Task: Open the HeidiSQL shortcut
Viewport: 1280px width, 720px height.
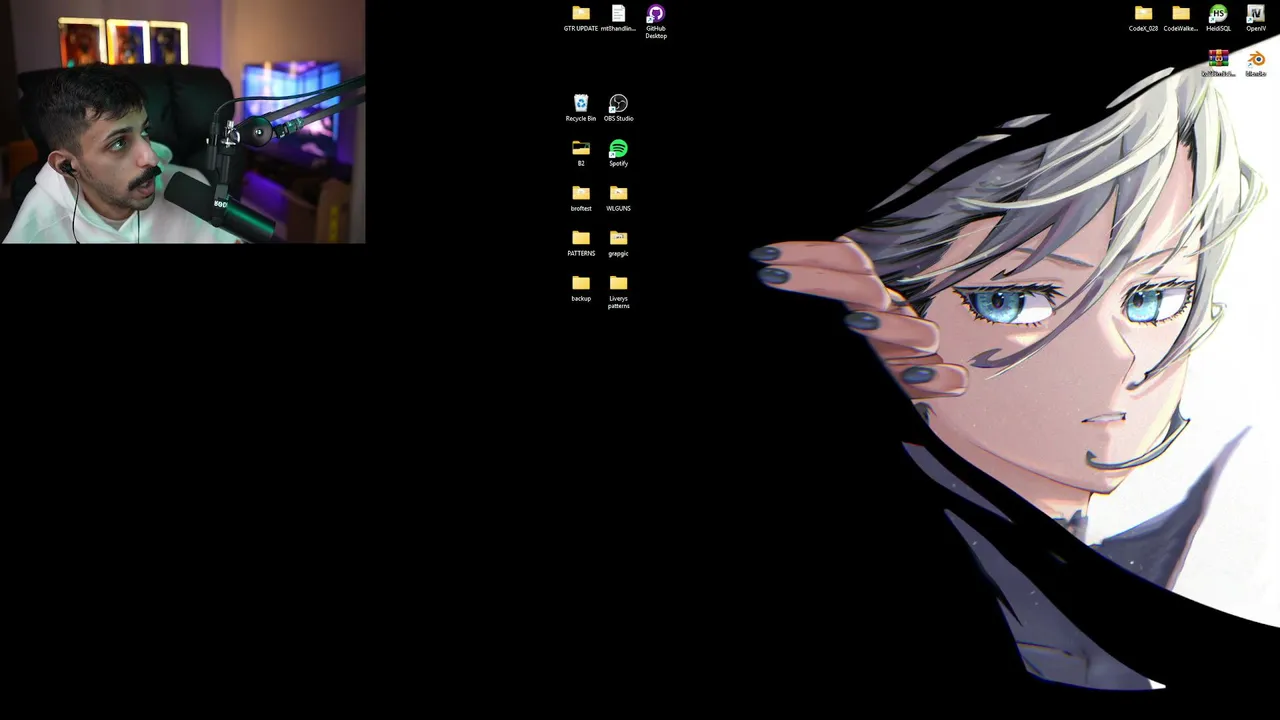Action: click(1218, 13)
